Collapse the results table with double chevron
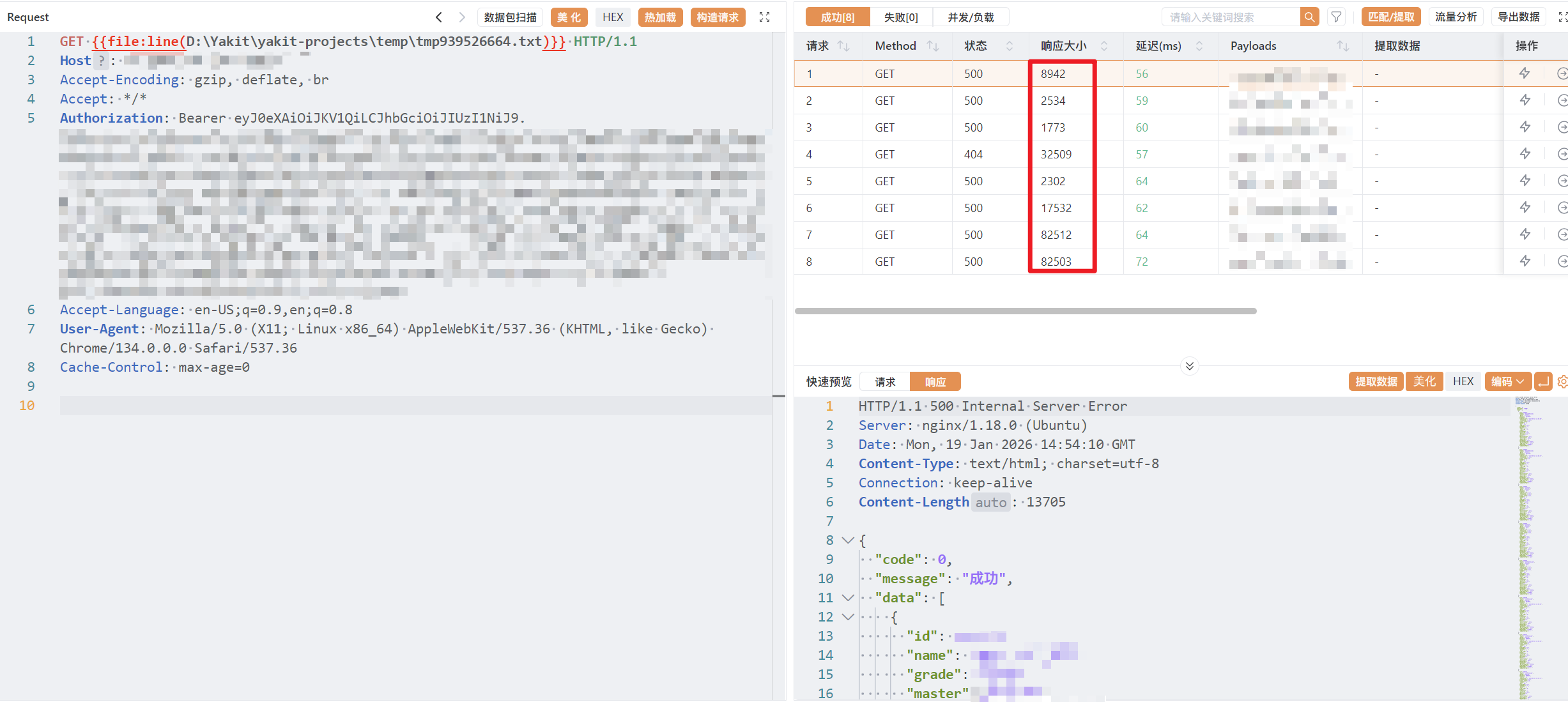 [1189, 366]
